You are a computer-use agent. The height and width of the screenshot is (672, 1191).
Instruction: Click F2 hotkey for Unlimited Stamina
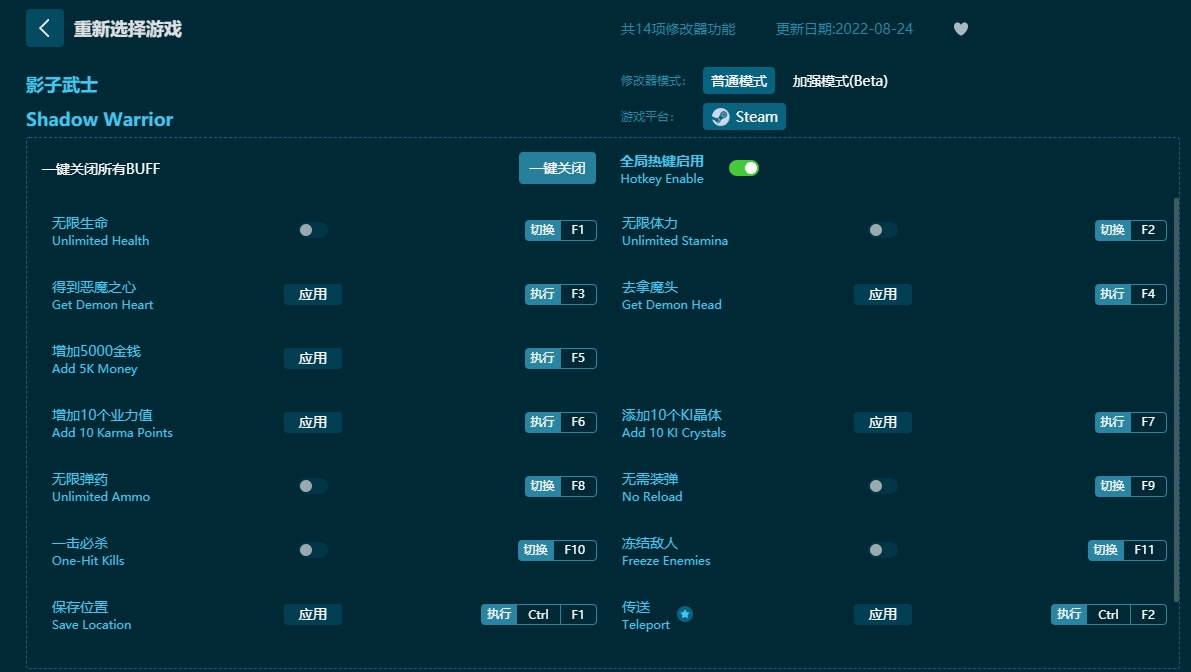point(1148,229)
